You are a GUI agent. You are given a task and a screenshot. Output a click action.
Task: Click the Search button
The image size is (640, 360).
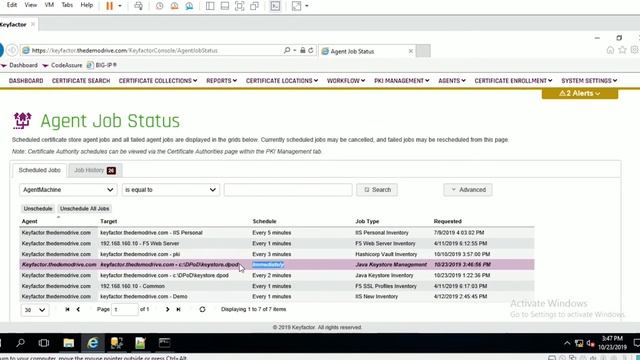(377, 190)
